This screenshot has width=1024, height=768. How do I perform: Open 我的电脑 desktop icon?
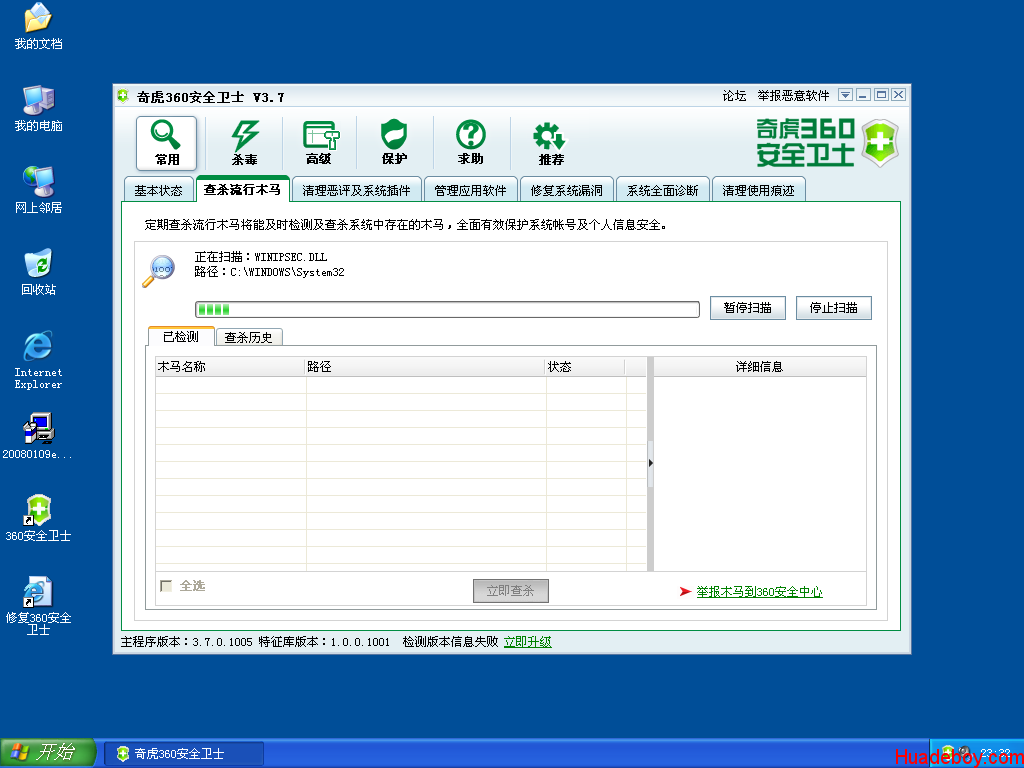pos(38,108)
